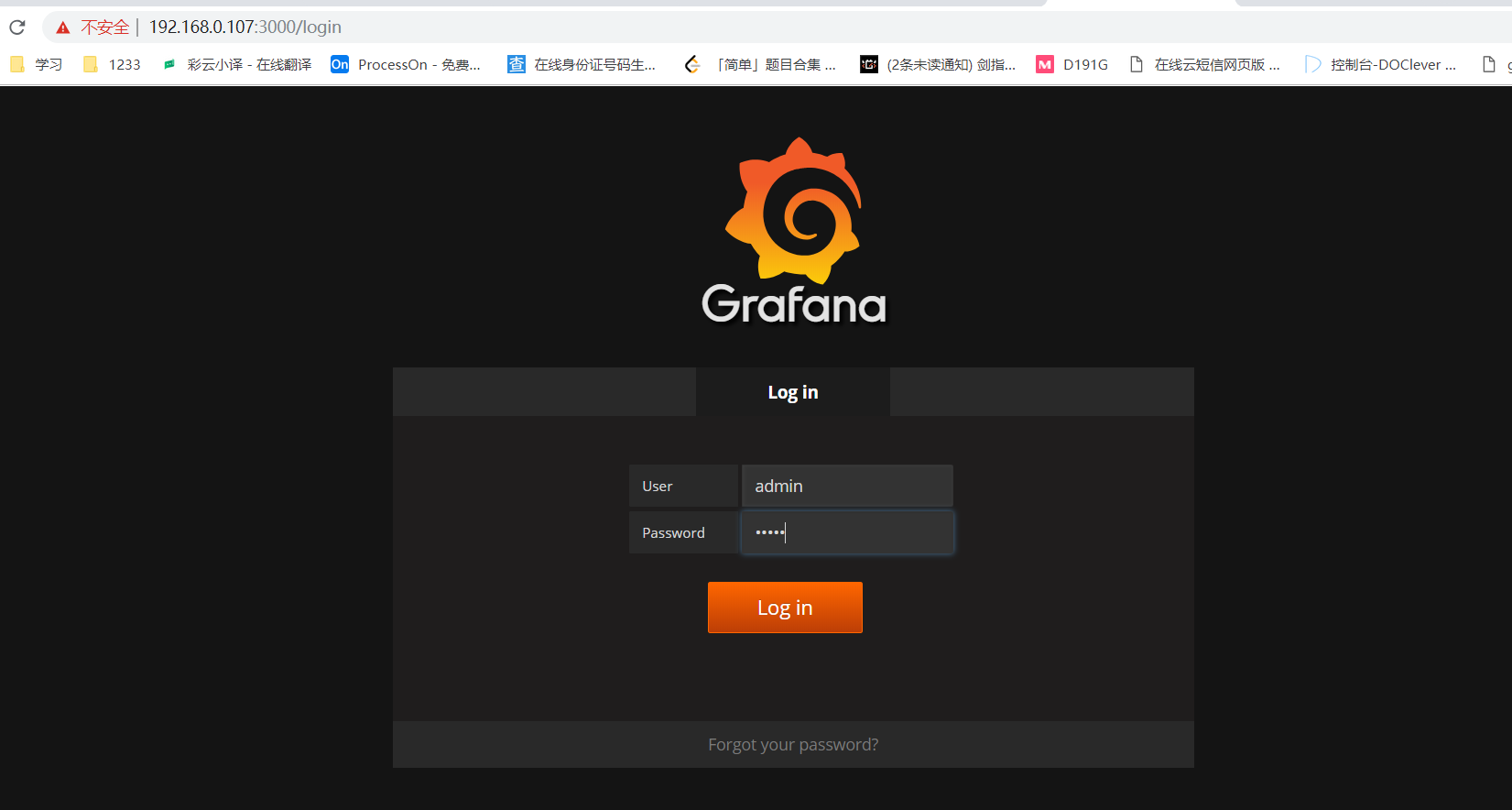Open the 控制台-DOClever bookmark

pos(1381,64)
